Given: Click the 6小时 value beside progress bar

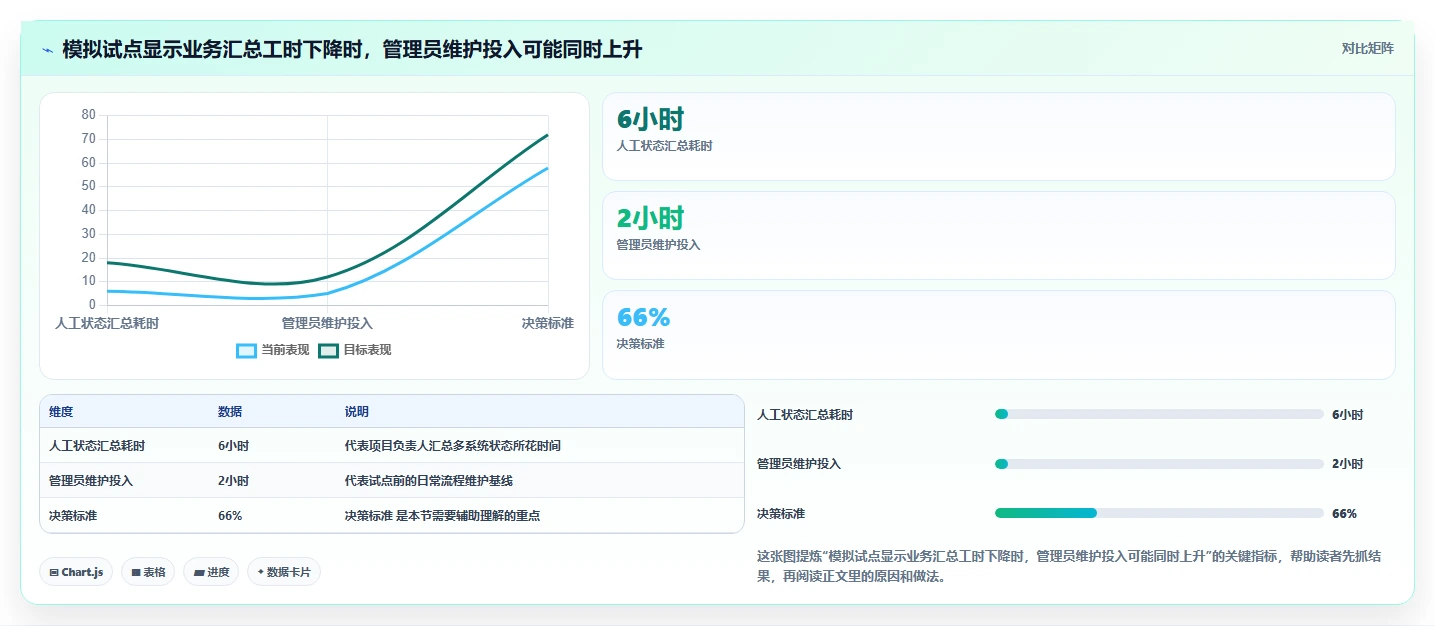Looking at the screenshot, I should click(1347, 414).
